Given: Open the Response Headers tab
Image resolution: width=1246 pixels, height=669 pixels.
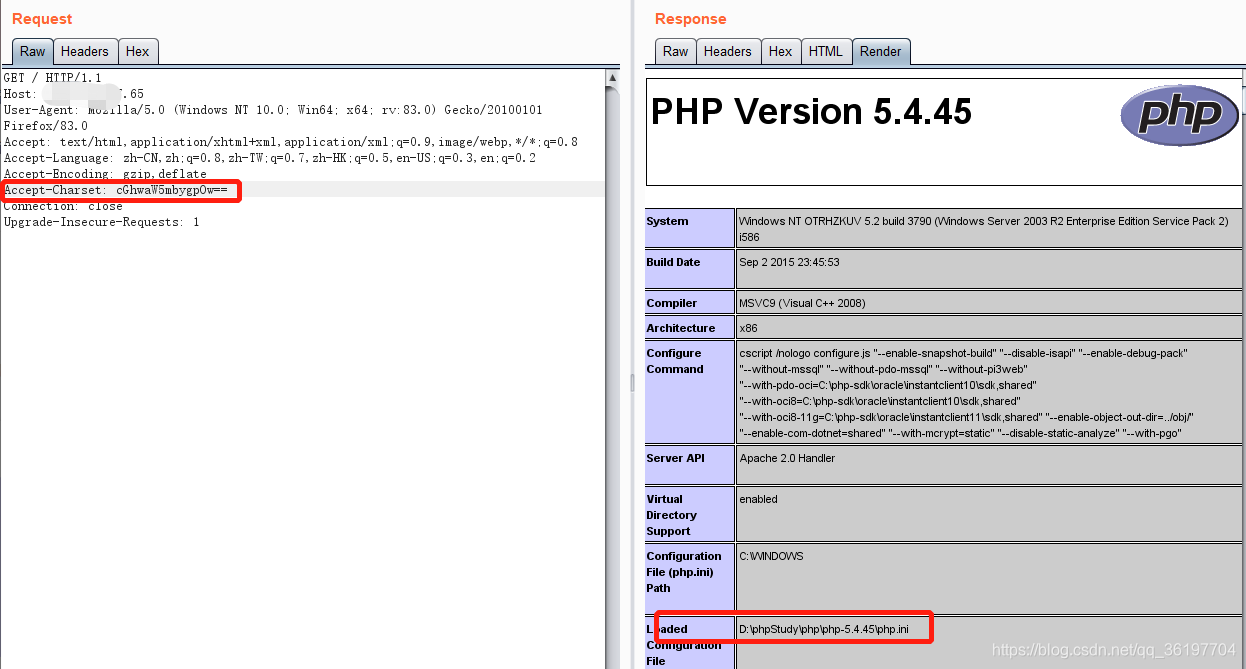Looking at the screenshot, I should [728, 52].
